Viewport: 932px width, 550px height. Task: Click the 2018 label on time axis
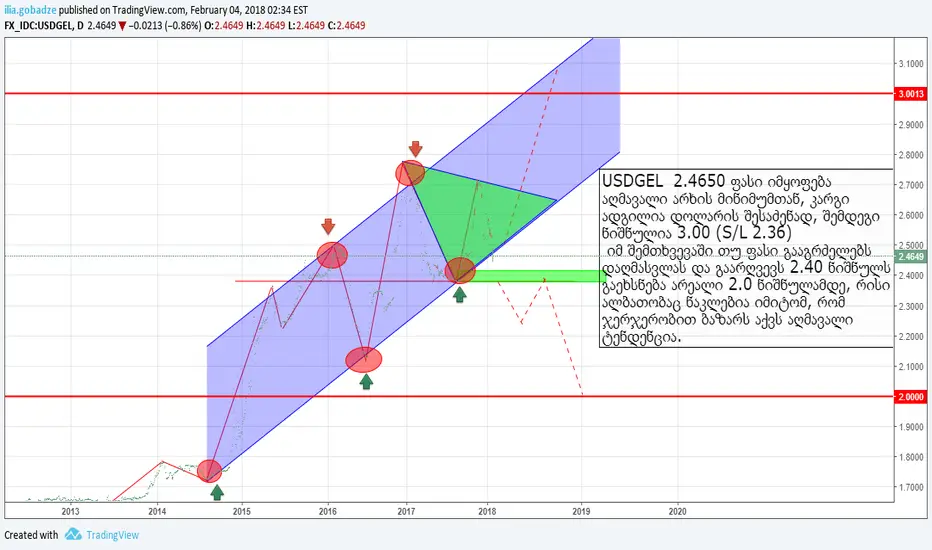[487, 511]
